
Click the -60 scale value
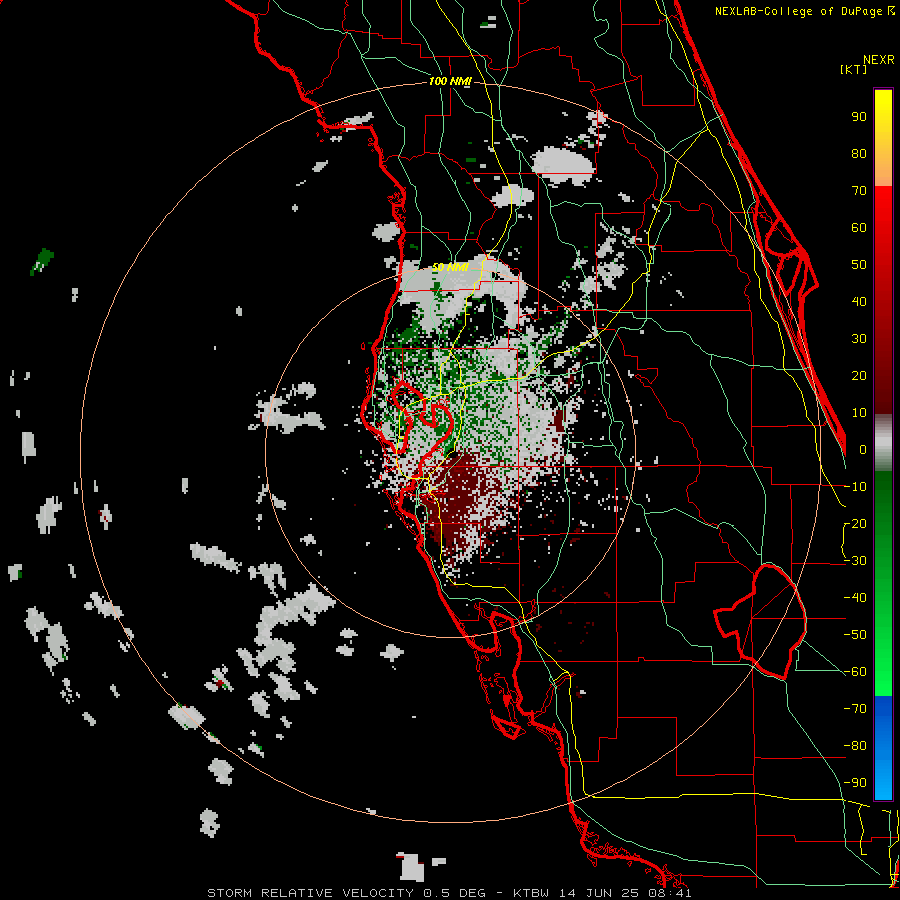855,672
